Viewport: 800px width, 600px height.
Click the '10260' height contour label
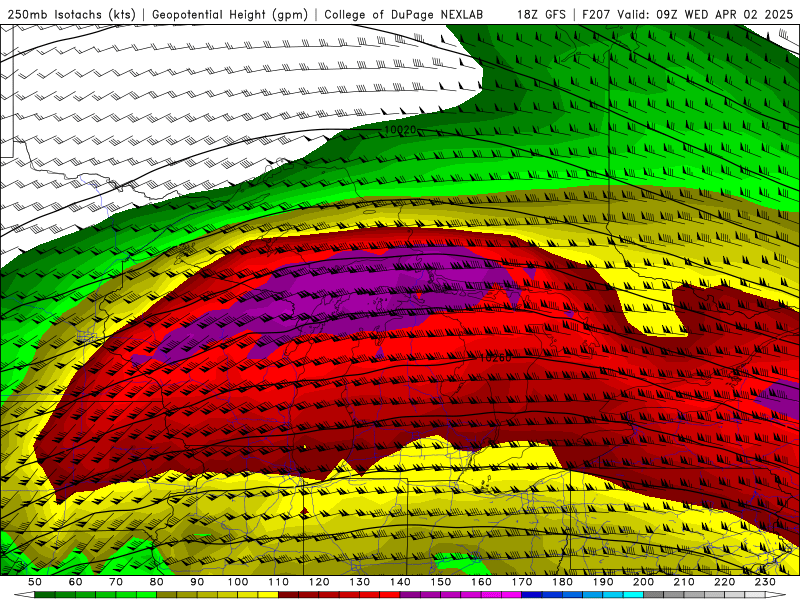coord(495,358)
